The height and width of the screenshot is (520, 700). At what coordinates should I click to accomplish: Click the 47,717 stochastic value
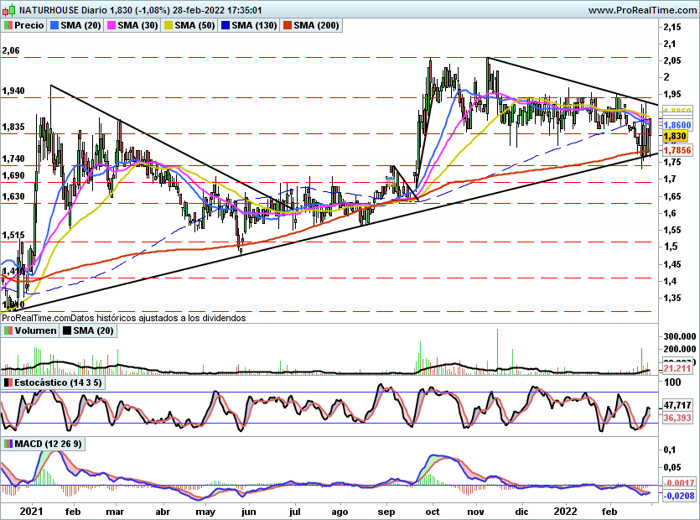point(677,405)
